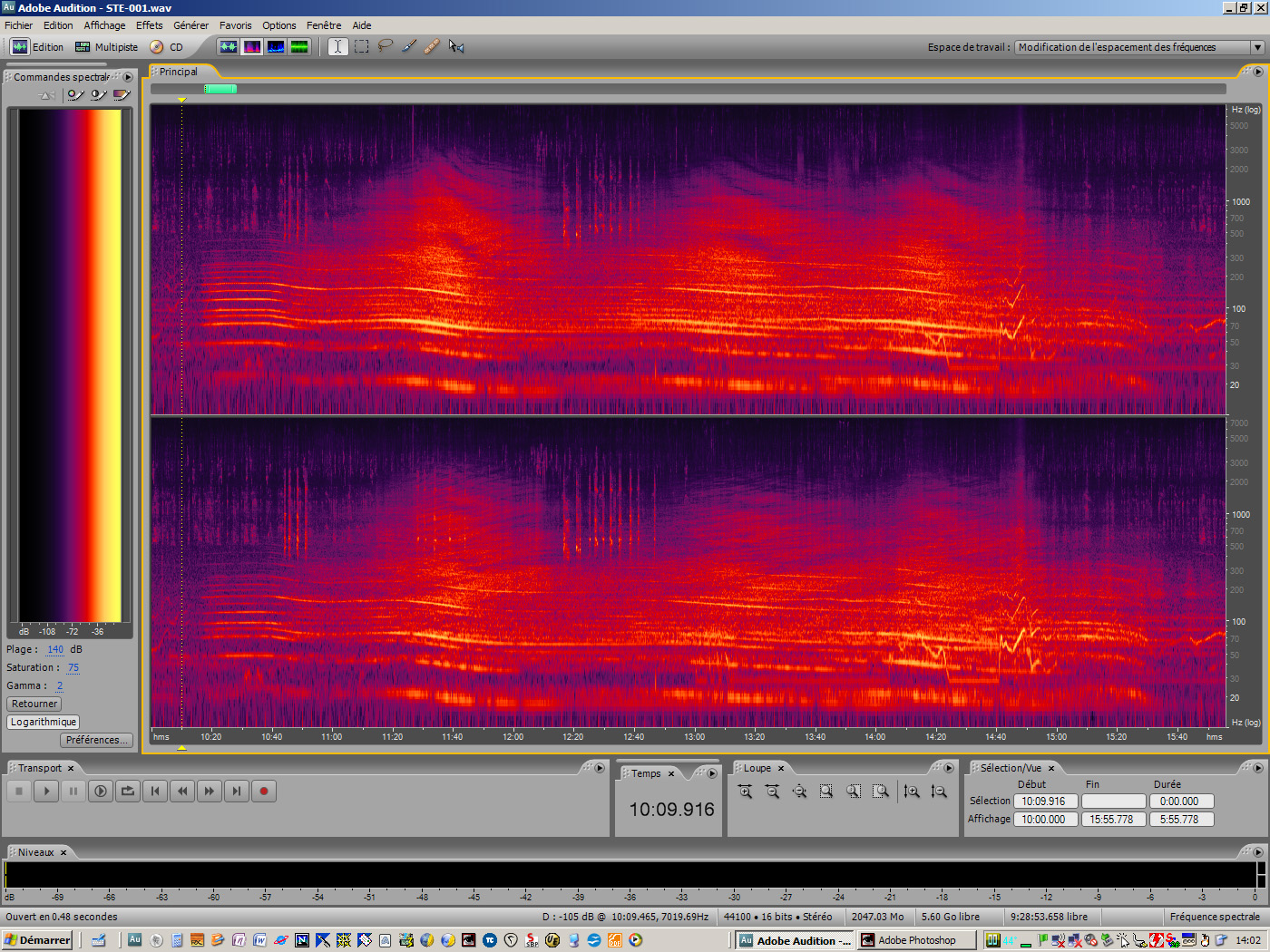Click the Sélection Début time field
Viewport: 1270px width, 952px height.
tap(1045, 801)
